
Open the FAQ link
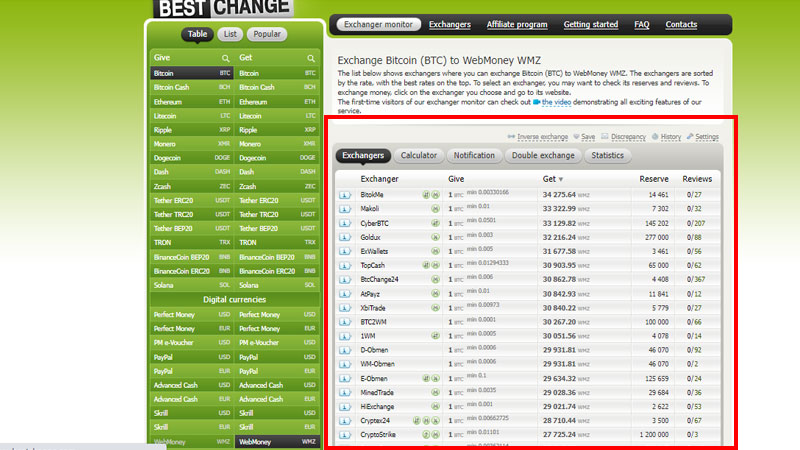point(641,24)
